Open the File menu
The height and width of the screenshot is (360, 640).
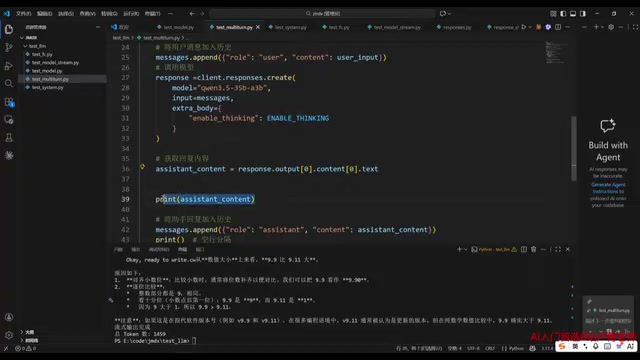23,13
